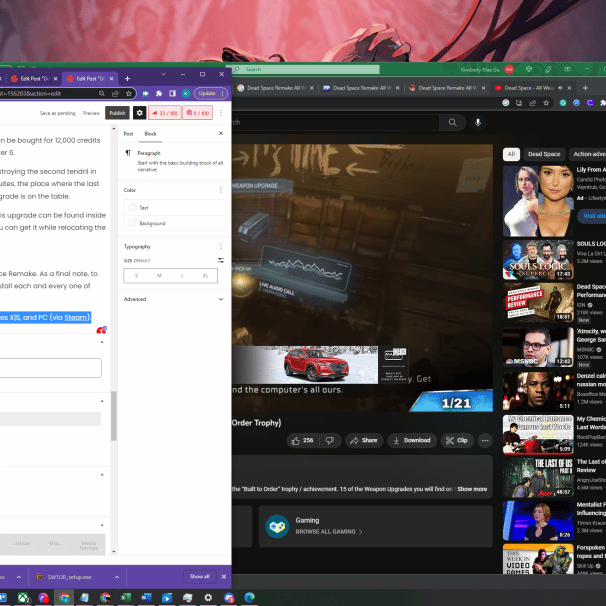606x606 pixels.
Task: Switch to the Post tab in the sidebar
Action: pyautogui.click(x=128, y=134)
